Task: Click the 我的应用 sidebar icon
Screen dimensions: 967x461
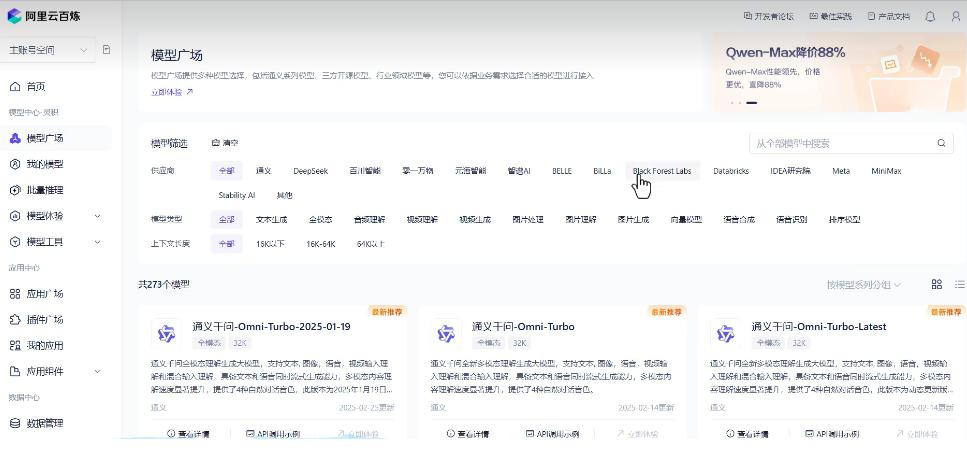Action: pyautogui.click(x=15, y=346)
